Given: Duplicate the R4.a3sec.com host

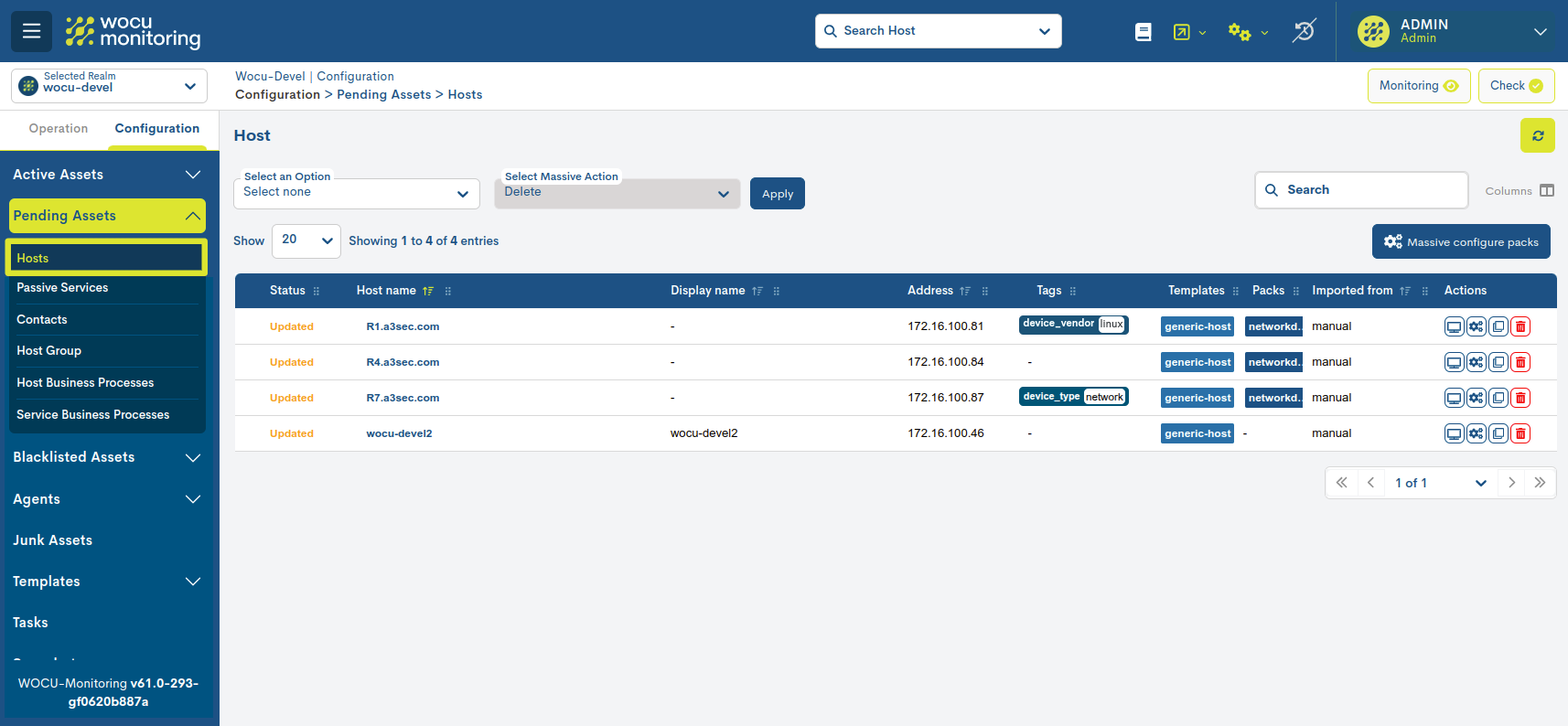Looking at the screenshot, I should (x=1498, y=362).
